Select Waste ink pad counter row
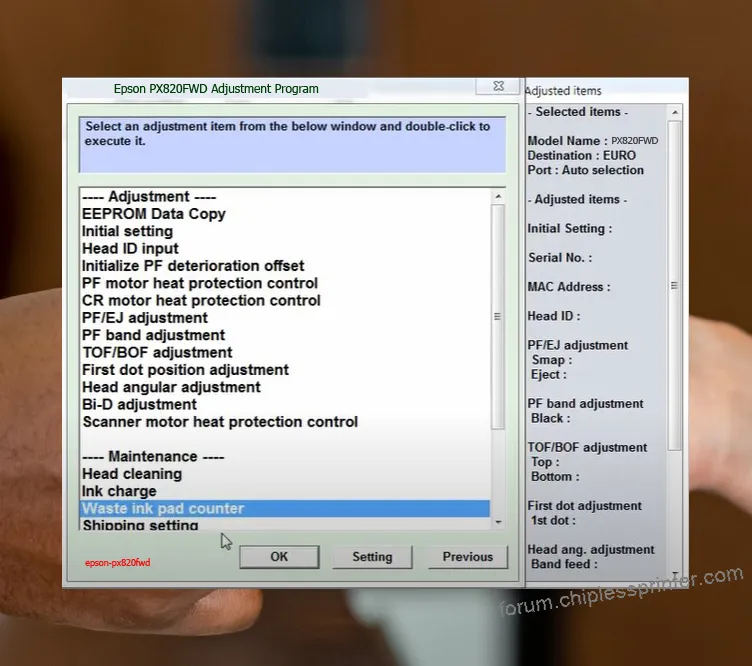 [285, 508]
